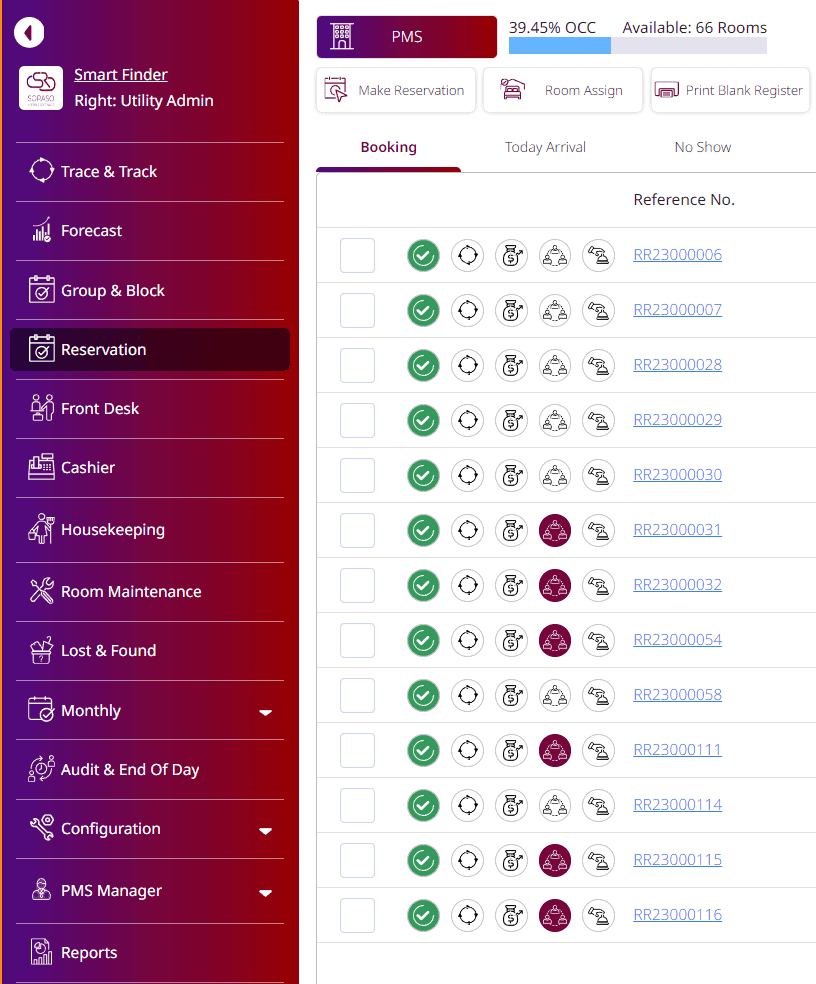The width and height of the screenshot is (816, 984).
Task: Click group sharing icon for RR23000058
Action: (x=555, y=695)
